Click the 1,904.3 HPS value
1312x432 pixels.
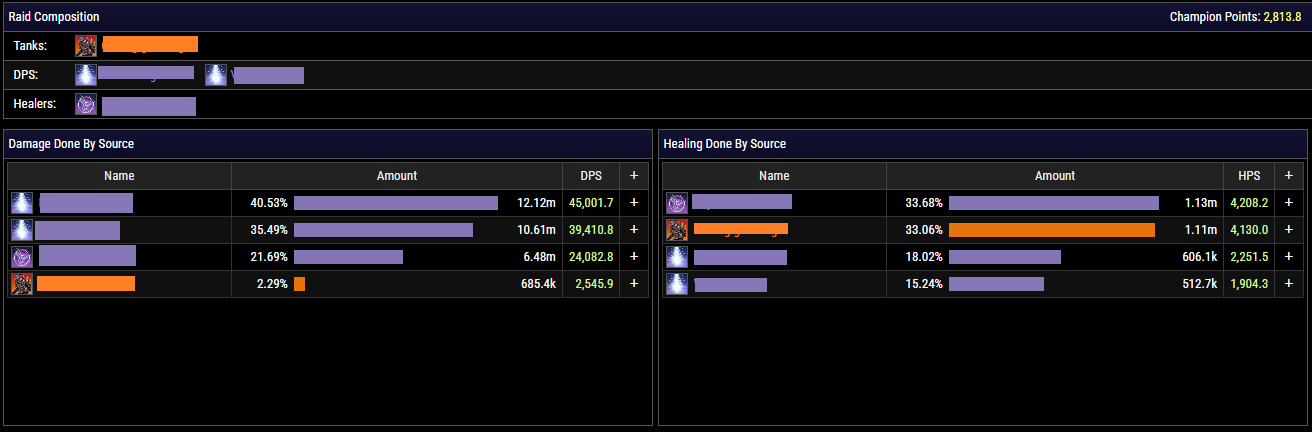point(1249,284)
